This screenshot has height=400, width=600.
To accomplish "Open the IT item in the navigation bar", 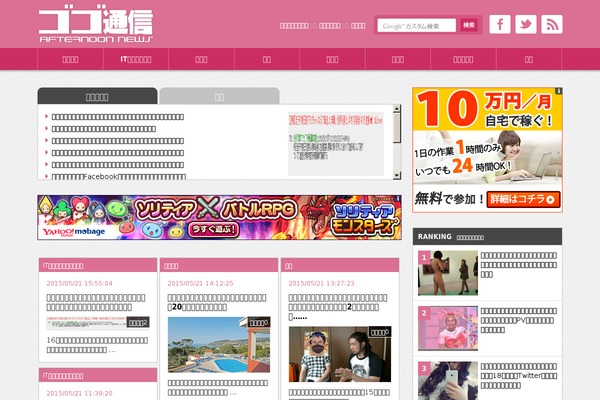I will [x=136, y=59].
